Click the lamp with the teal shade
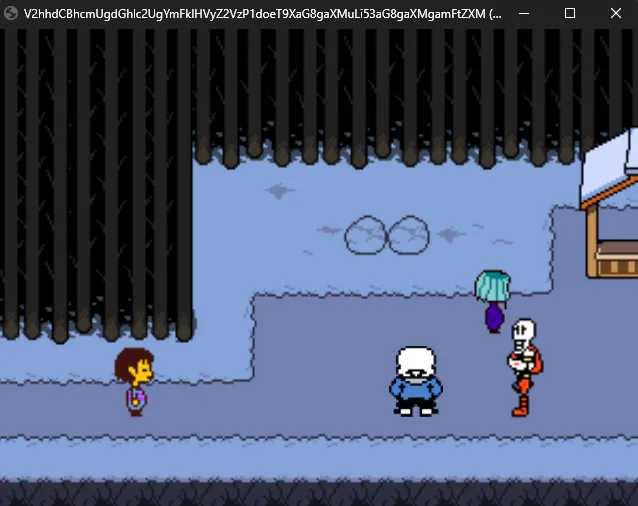The image size is (638, 506). click(494, 301)
